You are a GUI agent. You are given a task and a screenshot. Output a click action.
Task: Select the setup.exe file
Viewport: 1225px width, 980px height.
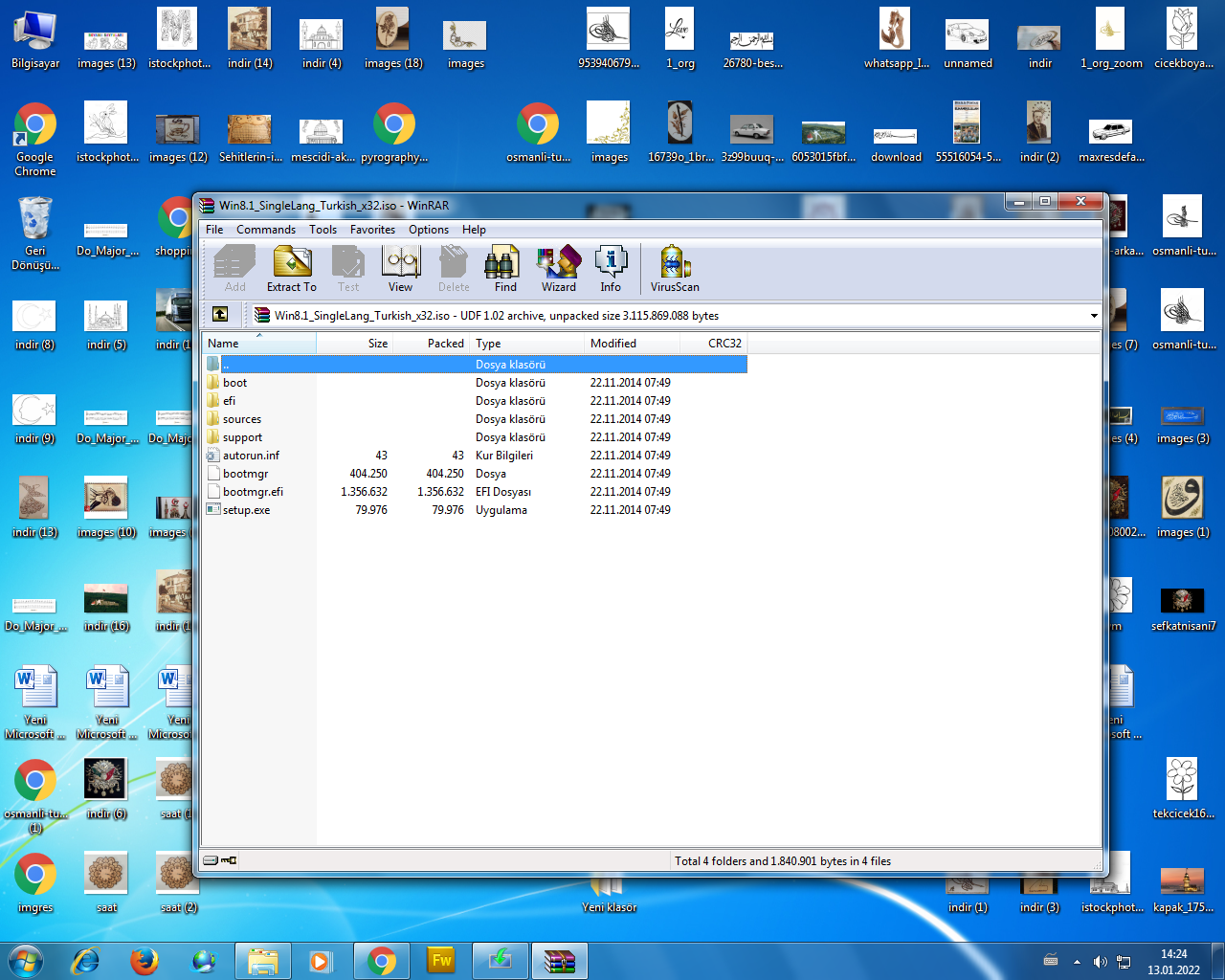tap(475, 510)
